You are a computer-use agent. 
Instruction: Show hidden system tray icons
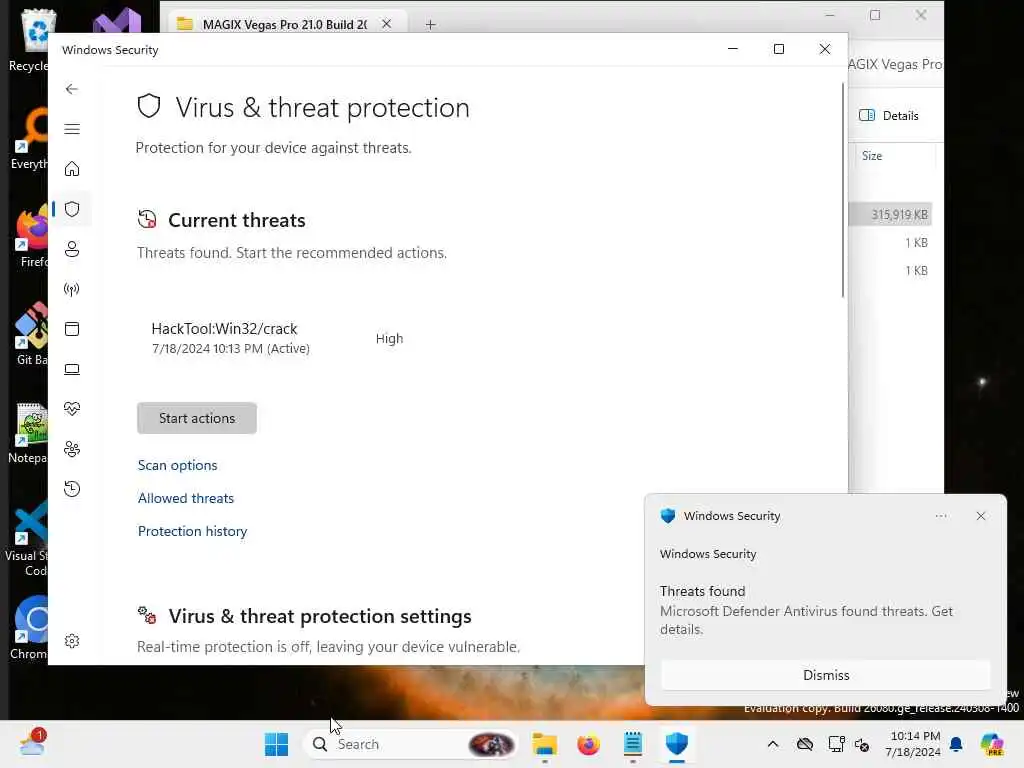(773, 744)
